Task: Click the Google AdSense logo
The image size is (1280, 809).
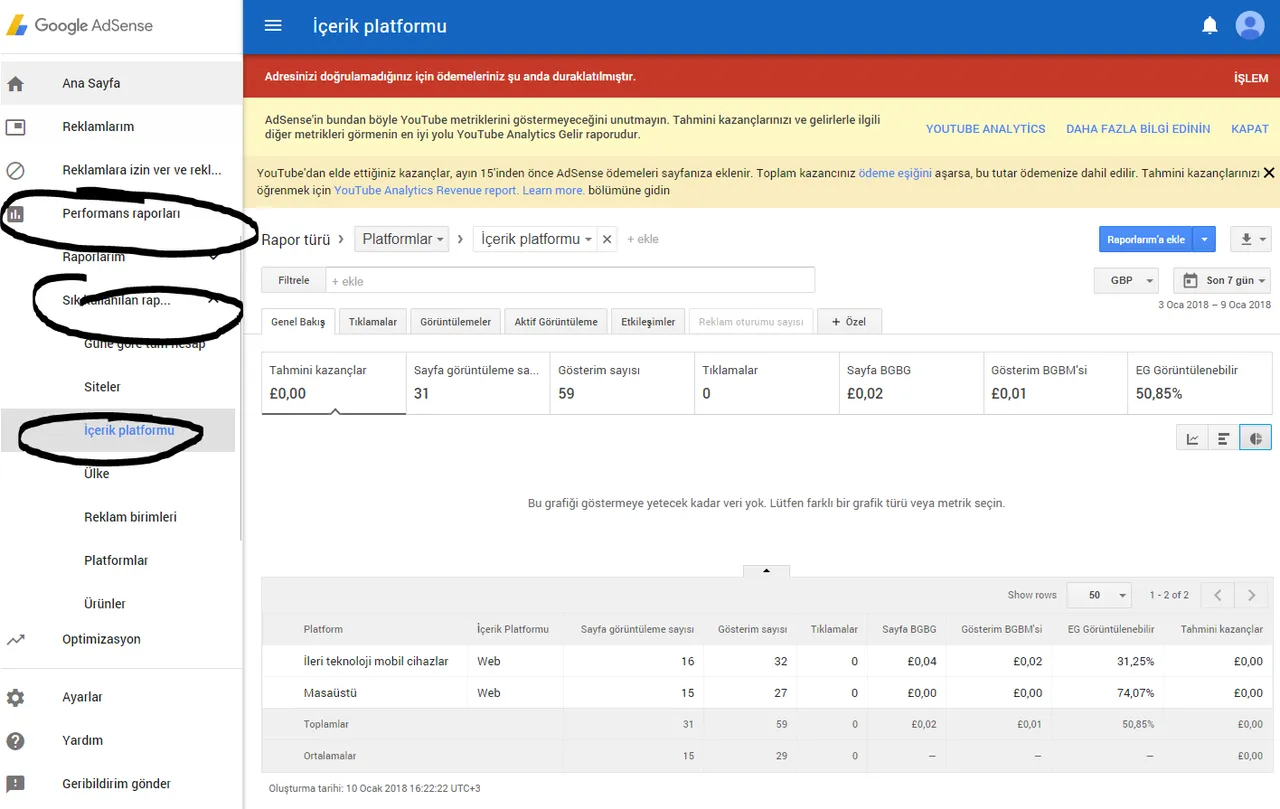Action: tap(80, 26)
